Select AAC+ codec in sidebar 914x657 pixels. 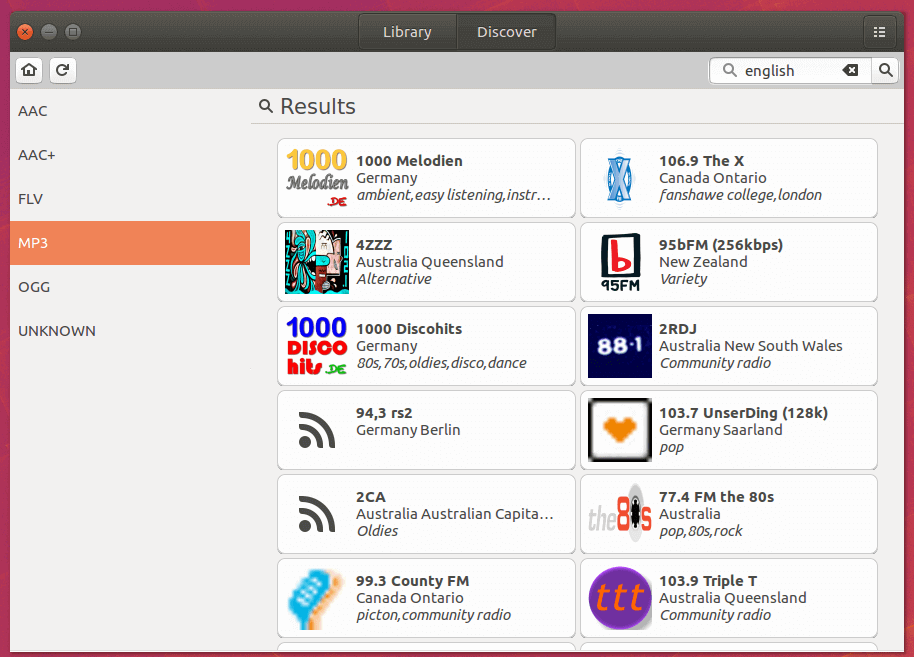[x=130, y=155]
